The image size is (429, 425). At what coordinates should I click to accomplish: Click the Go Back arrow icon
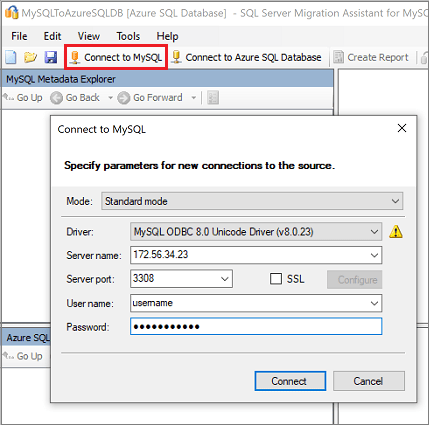tap(56, 98)
